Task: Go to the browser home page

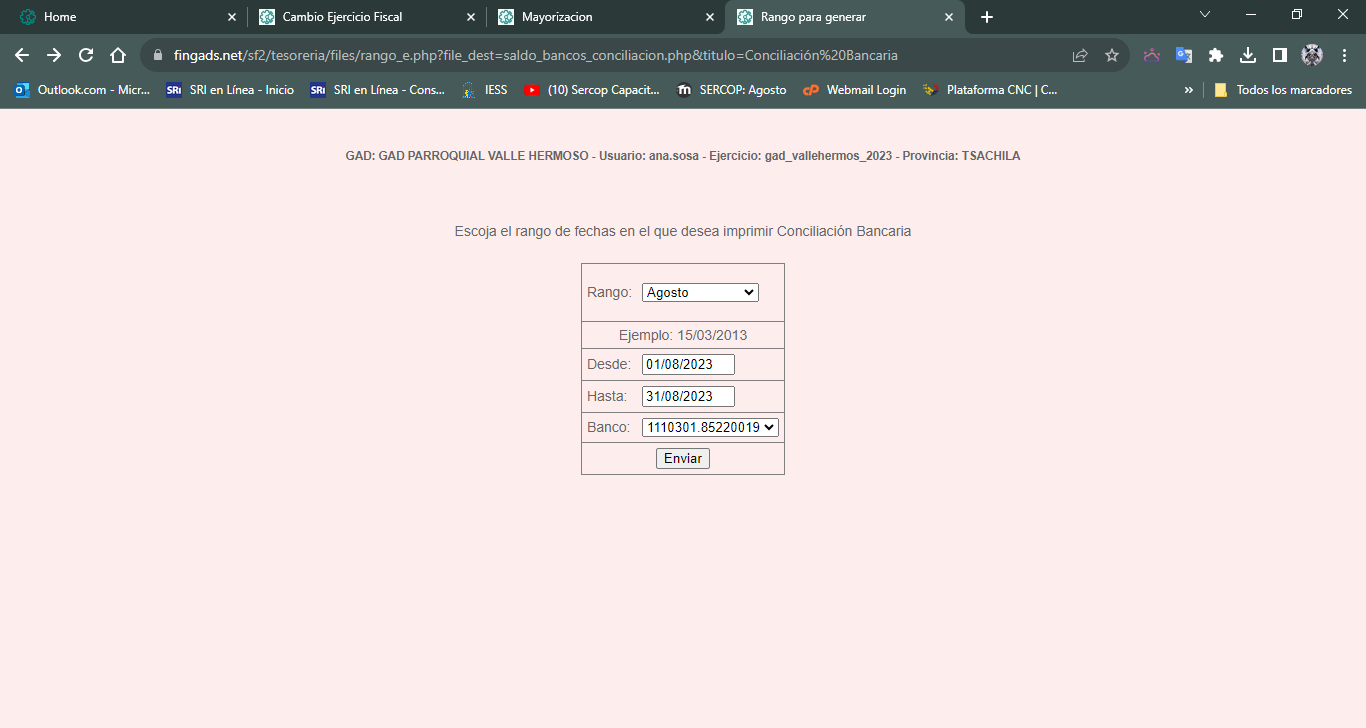Action: pos(118,56)
